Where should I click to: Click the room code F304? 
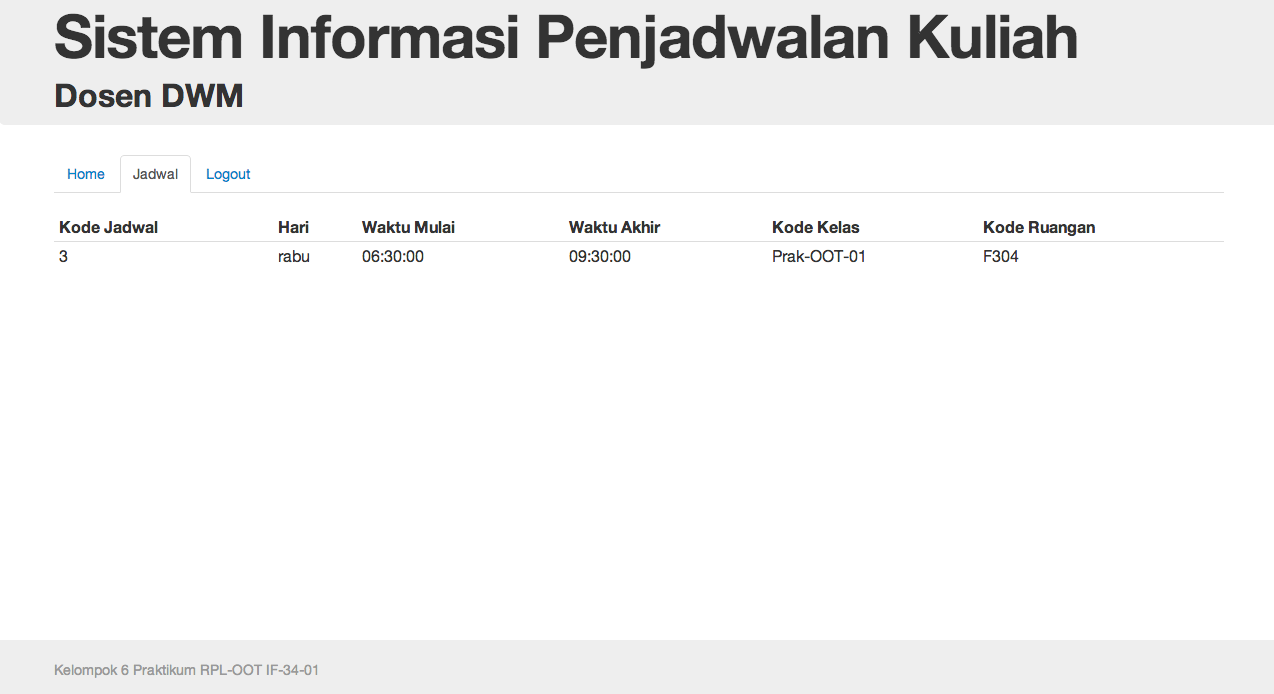pos(1001,256)
